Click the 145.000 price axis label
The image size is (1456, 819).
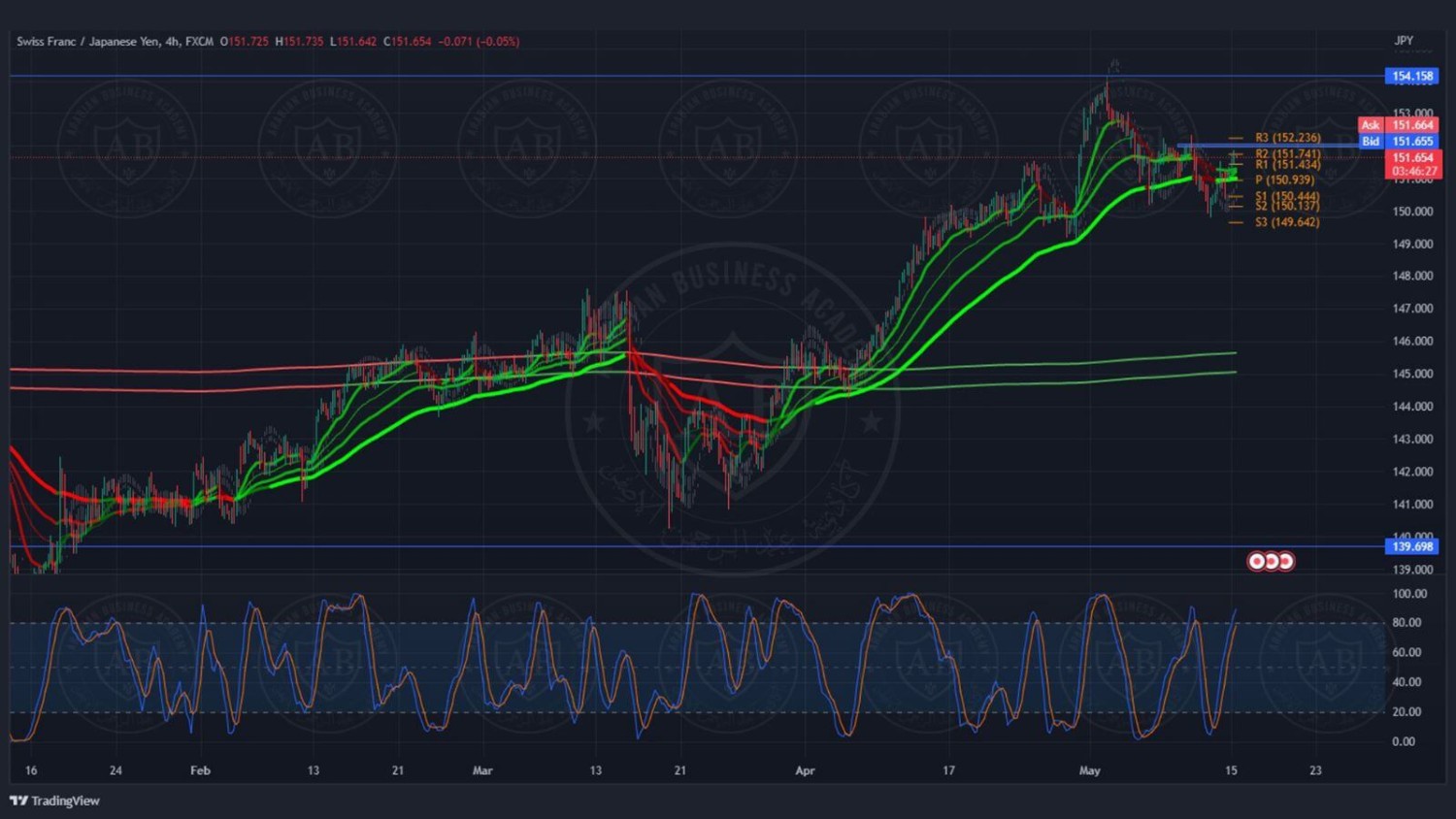pyautogui.click(x=1412, y=374)
